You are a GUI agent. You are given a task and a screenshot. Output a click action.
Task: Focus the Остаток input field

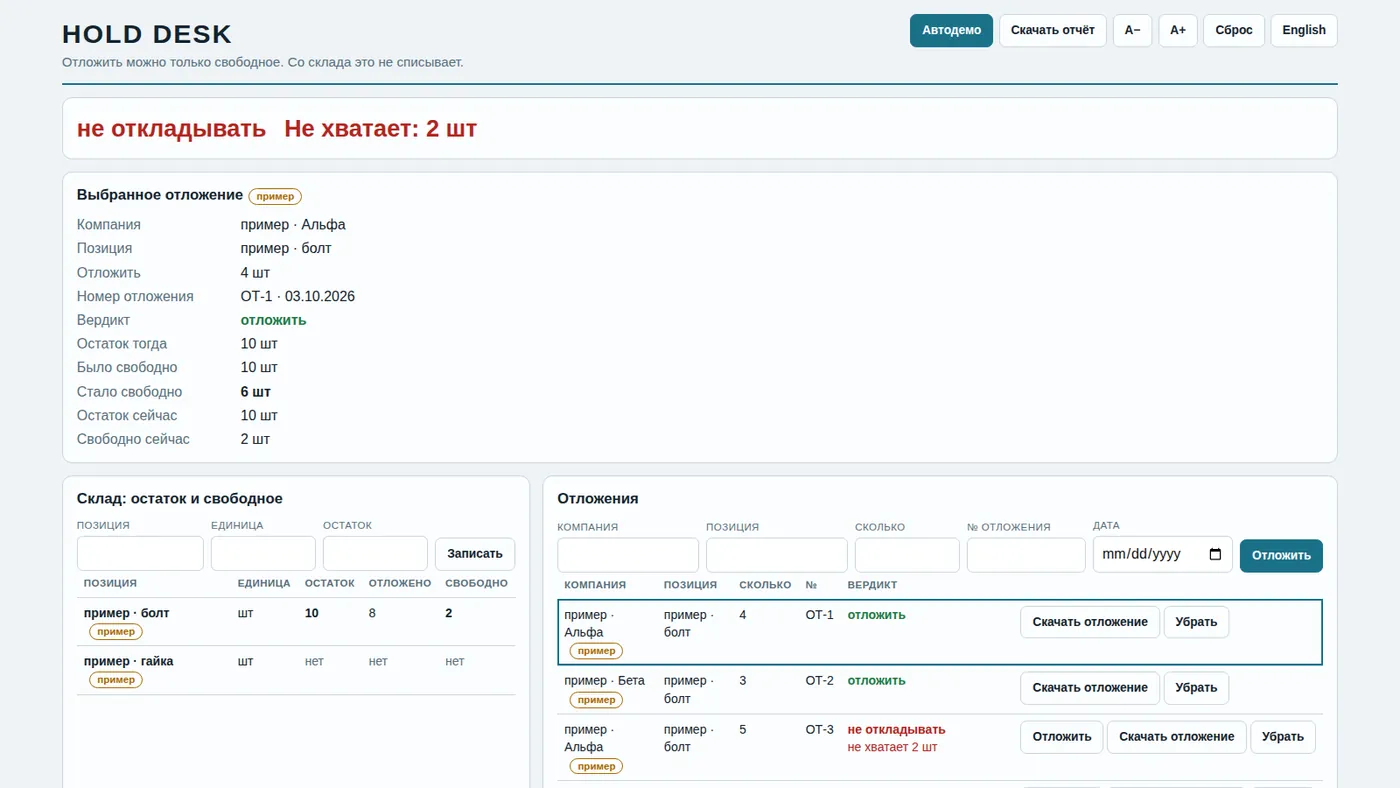375,554
